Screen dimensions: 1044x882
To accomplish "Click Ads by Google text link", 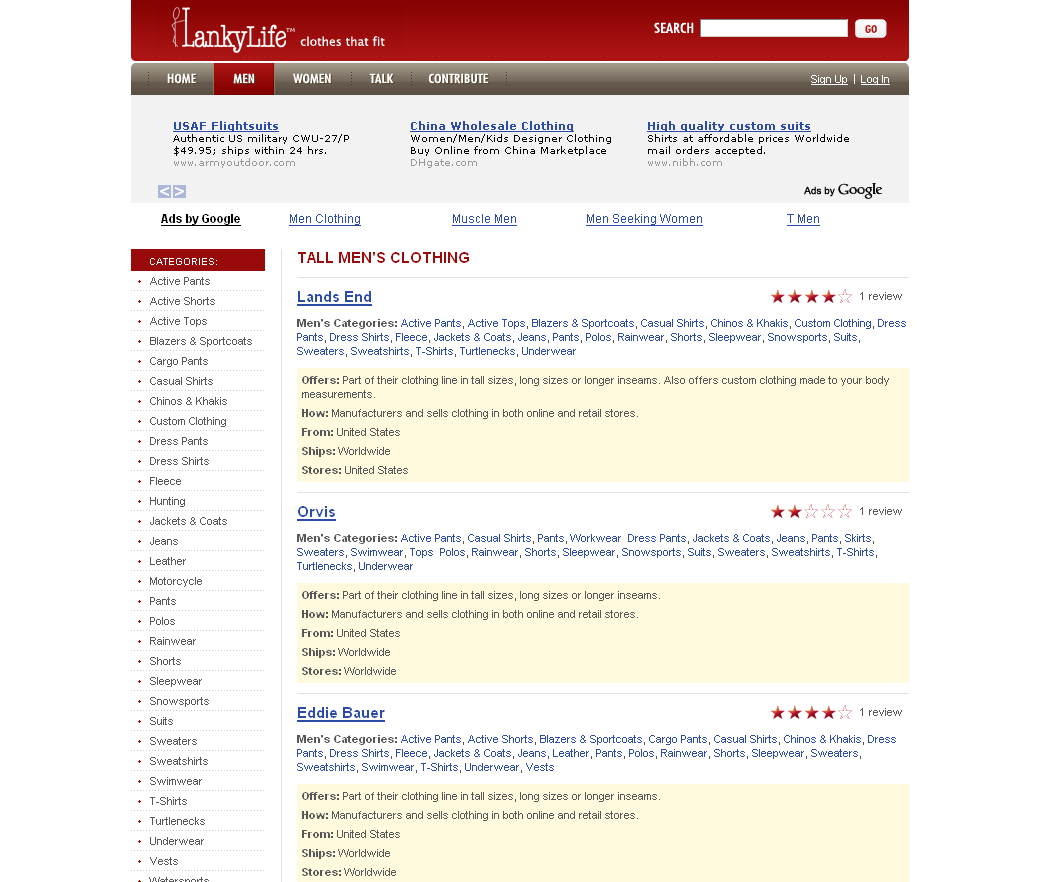I will tap(200, 219).
